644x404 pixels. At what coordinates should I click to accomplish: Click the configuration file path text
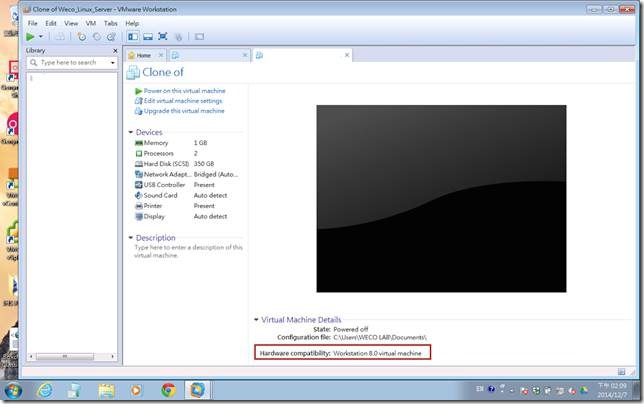[380, 337]
